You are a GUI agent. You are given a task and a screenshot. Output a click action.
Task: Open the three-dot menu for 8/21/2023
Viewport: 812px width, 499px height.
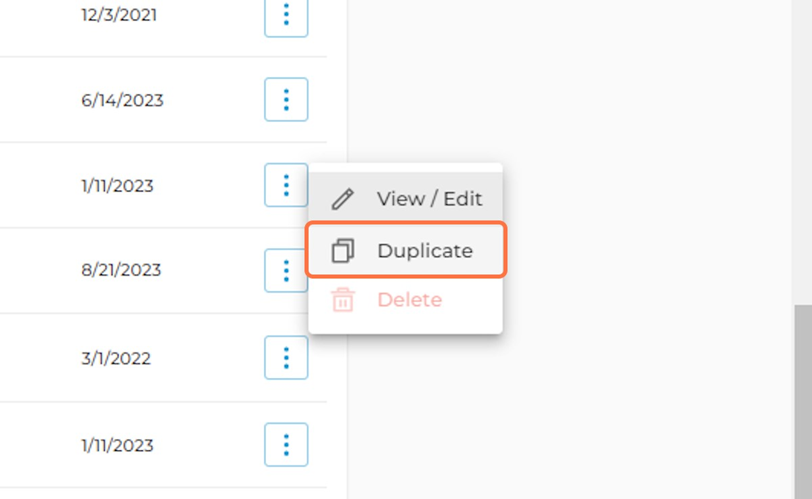pyautogui.click(x=286, y=270)
